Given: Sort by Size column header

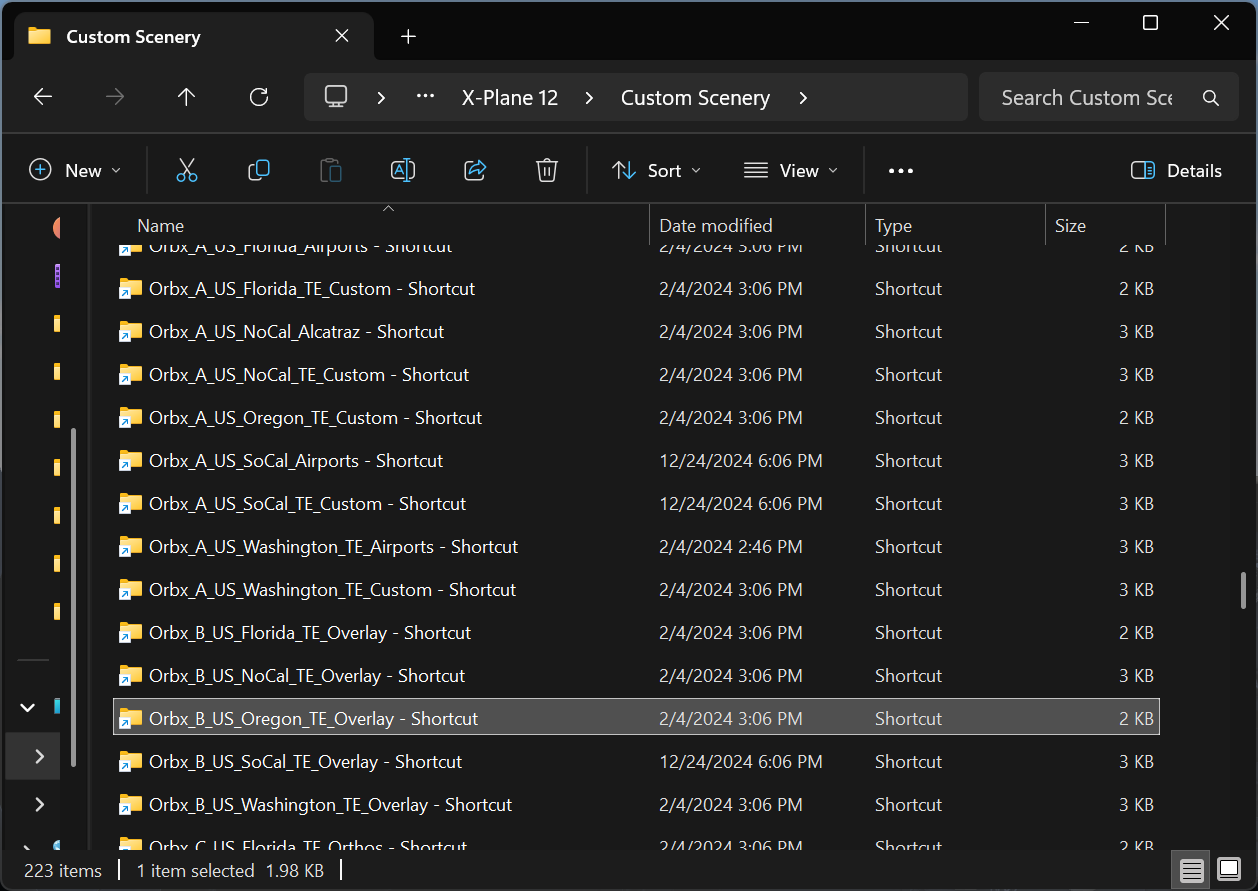Looking at the screenshot, I should pyautogui.click(x=1105, y=225).
